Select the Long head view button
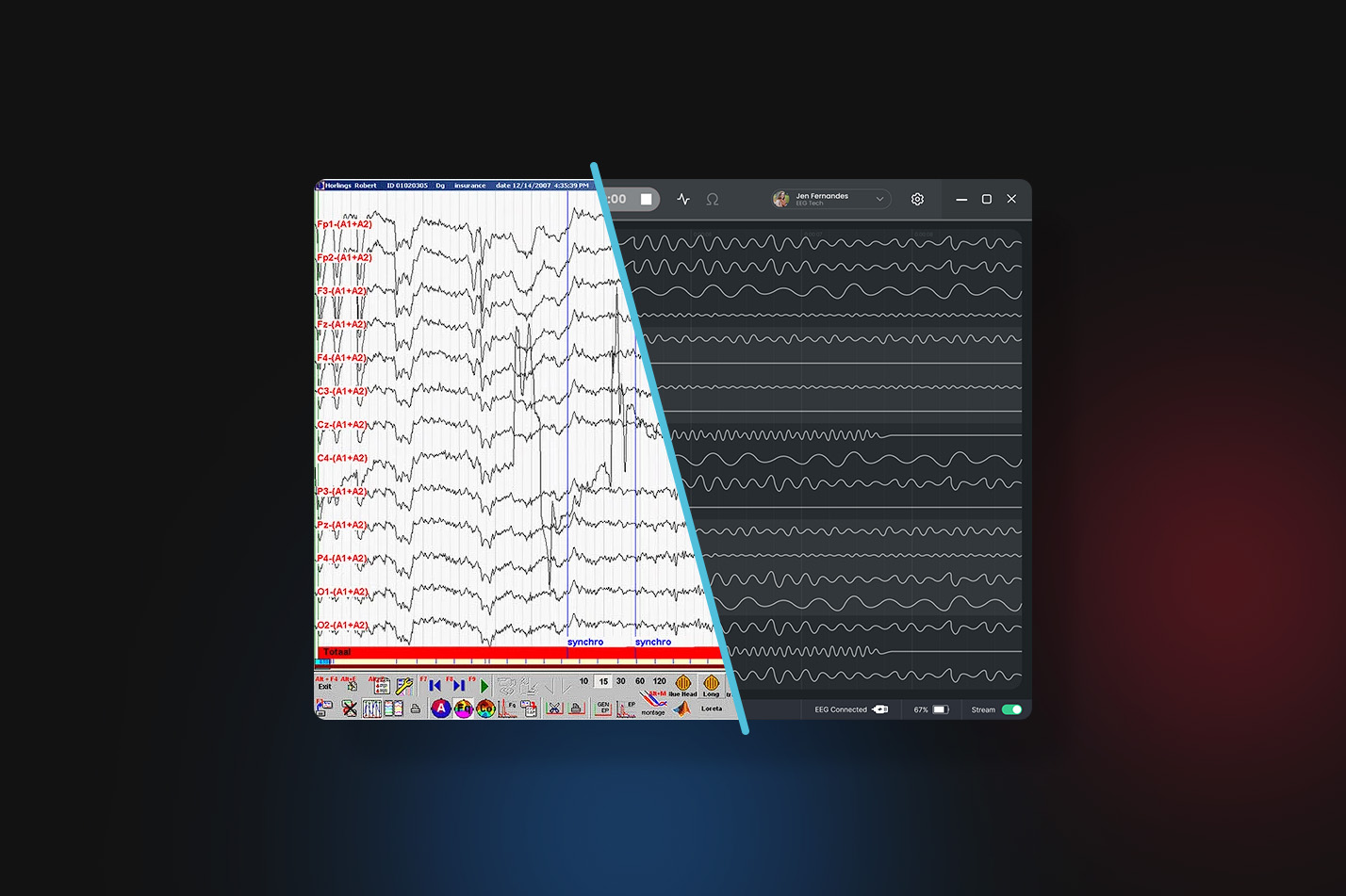This screenshot has width=1346, height=896. 712,686
